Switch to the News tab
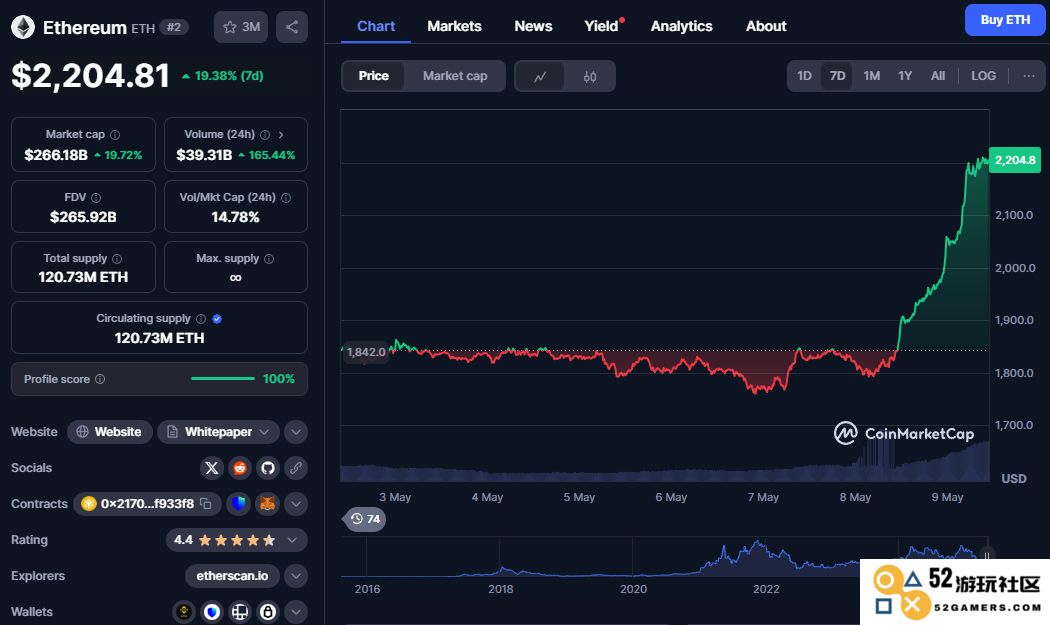Viewport: 1050px width, 625px height. tap(533, 26)
